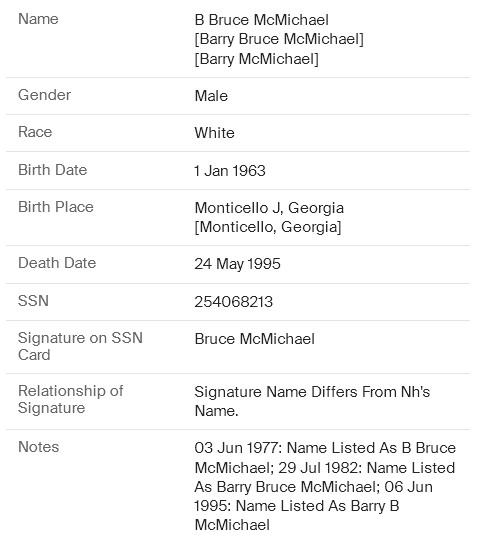Click the Gender label
Image resolution: width=479 pixels, height=544 pixels.
[44, 95]
